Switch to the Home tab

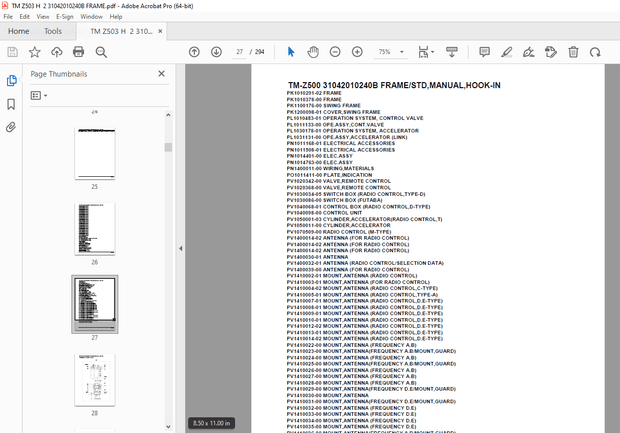click(x=19, y=31)
